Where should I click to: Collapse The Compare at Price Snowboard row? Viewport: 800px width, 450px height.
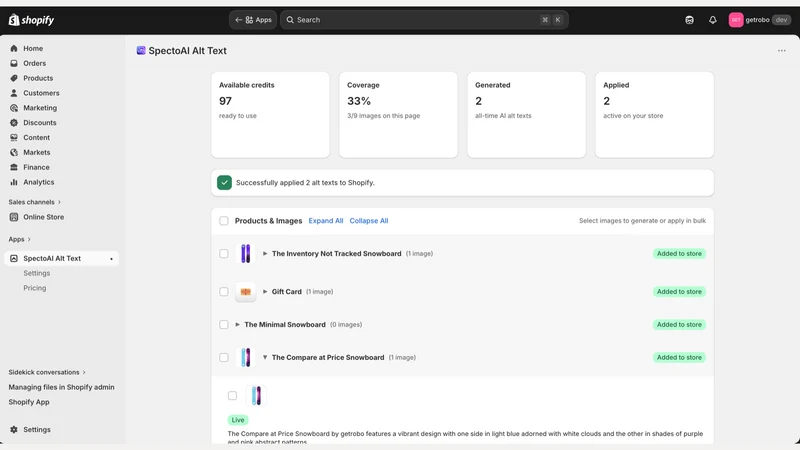(265, 357)
